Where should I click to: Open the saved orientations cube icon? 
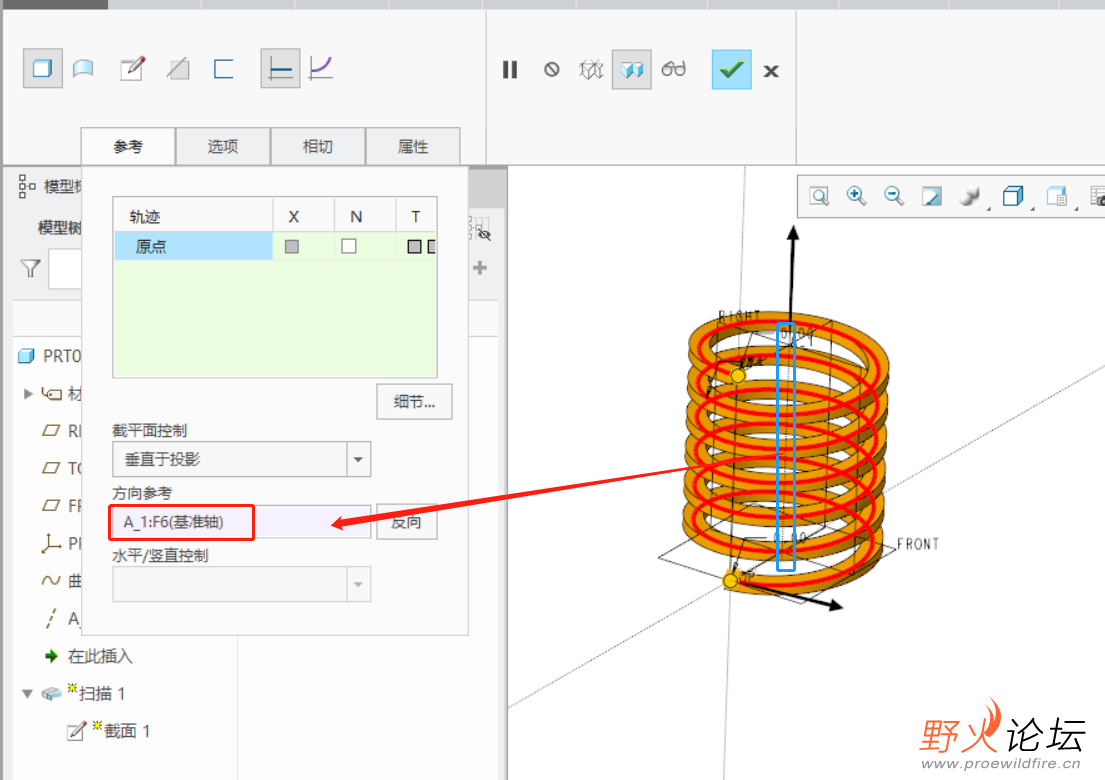[x=1013, y=196]
